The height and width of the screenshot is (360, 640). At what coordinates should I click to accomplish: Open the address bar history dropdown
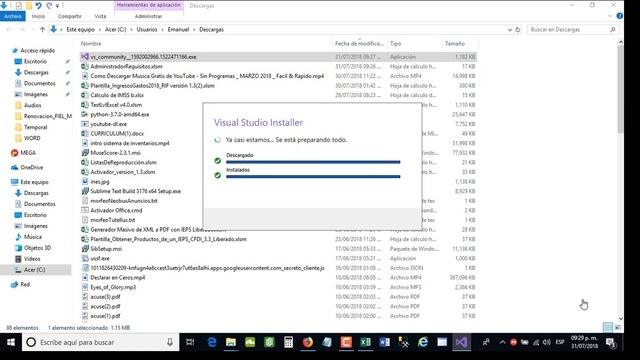509,29
